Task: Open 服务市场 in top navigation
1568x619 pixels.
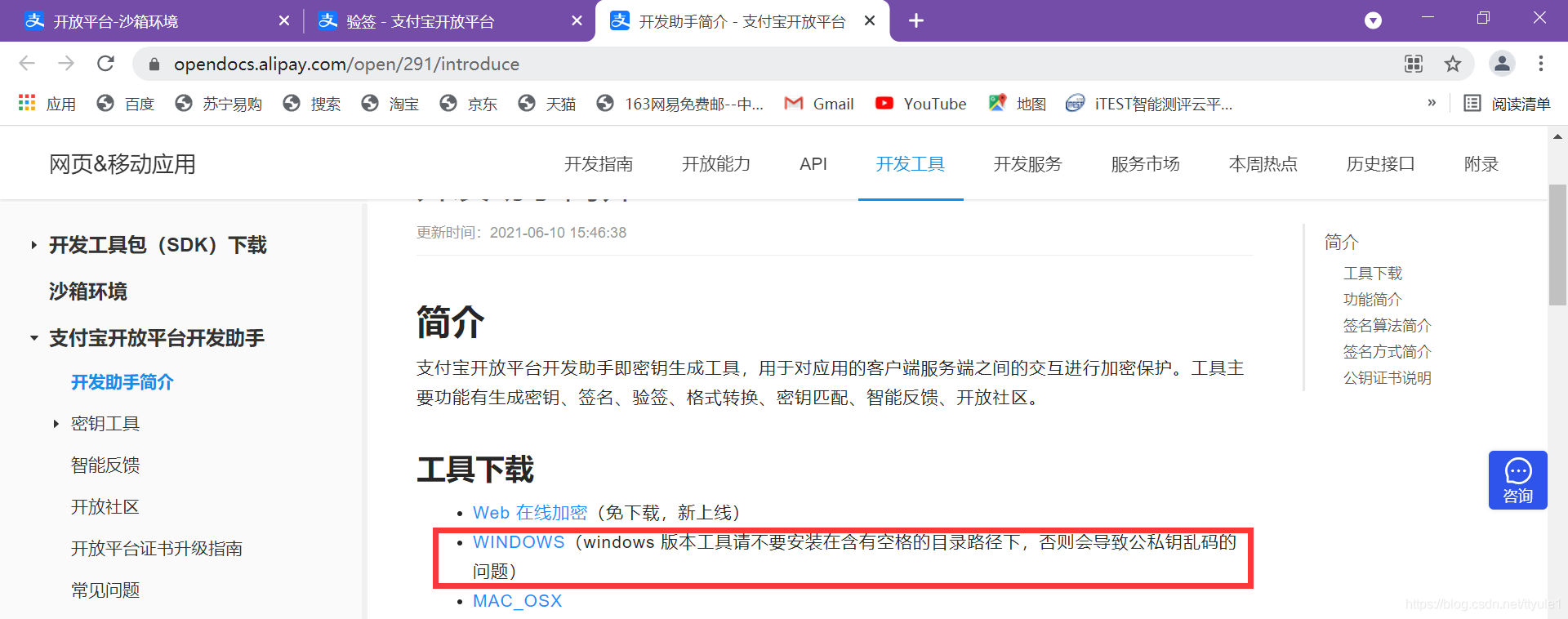Action: [1146, 164]
